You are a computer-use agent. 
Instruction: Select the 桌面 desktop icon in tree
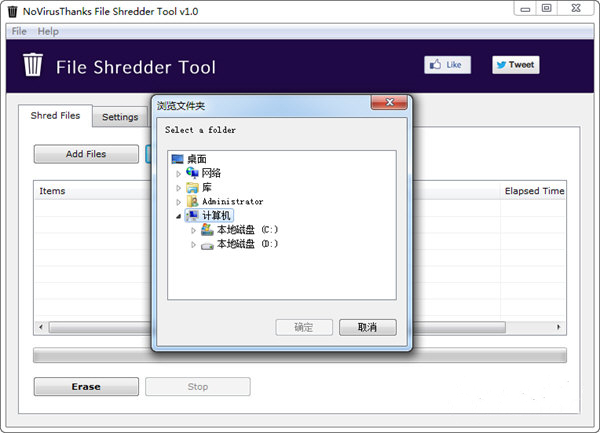click(x=178, y=159)
